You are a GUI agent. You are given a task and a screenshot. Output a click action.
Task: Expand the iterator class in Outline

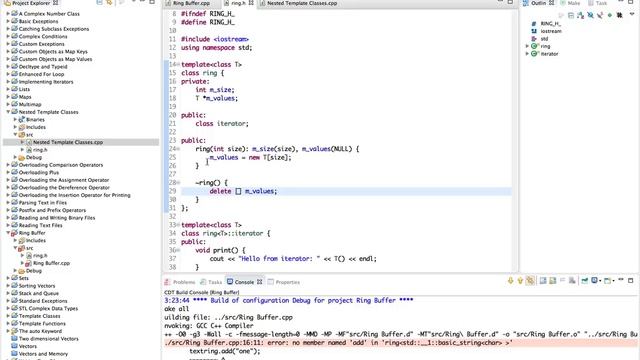[x=527, y=53]
